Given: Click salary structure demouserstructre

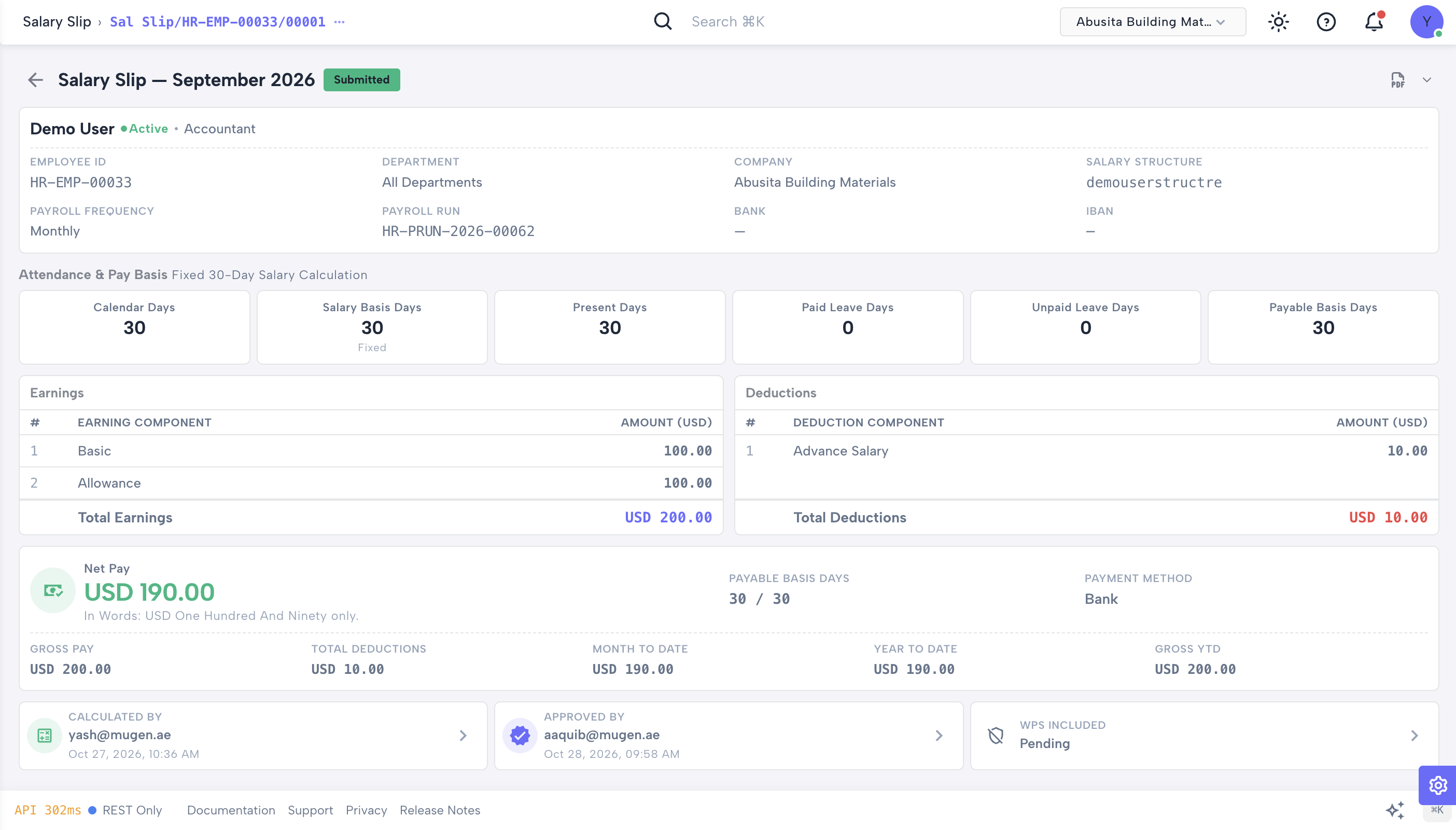Looking at the screenshot, I should 1154,183.
